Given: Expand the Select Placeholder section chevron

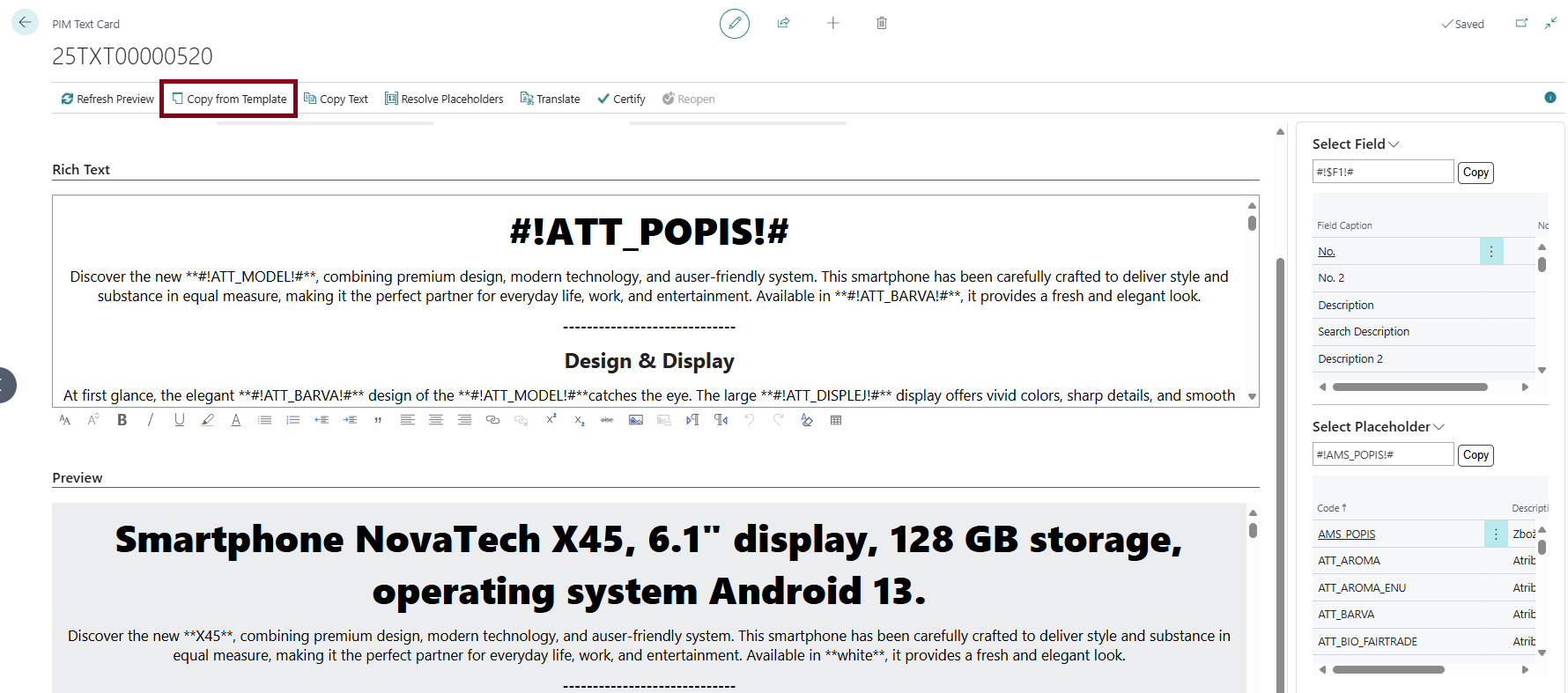Looking at the screenshot, I should [1439, 427].
